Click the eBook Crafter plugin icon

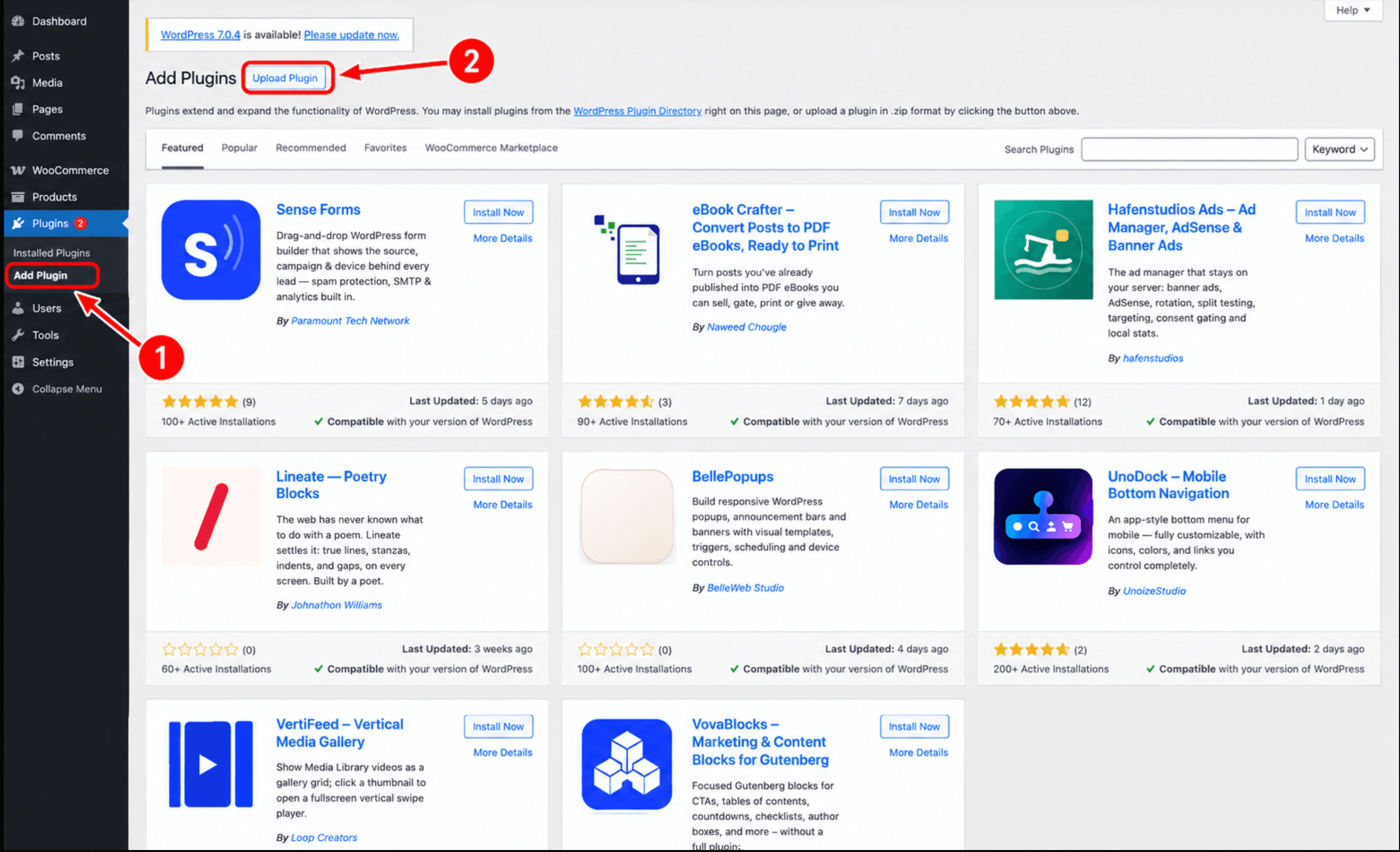click(x=627, y=249)
